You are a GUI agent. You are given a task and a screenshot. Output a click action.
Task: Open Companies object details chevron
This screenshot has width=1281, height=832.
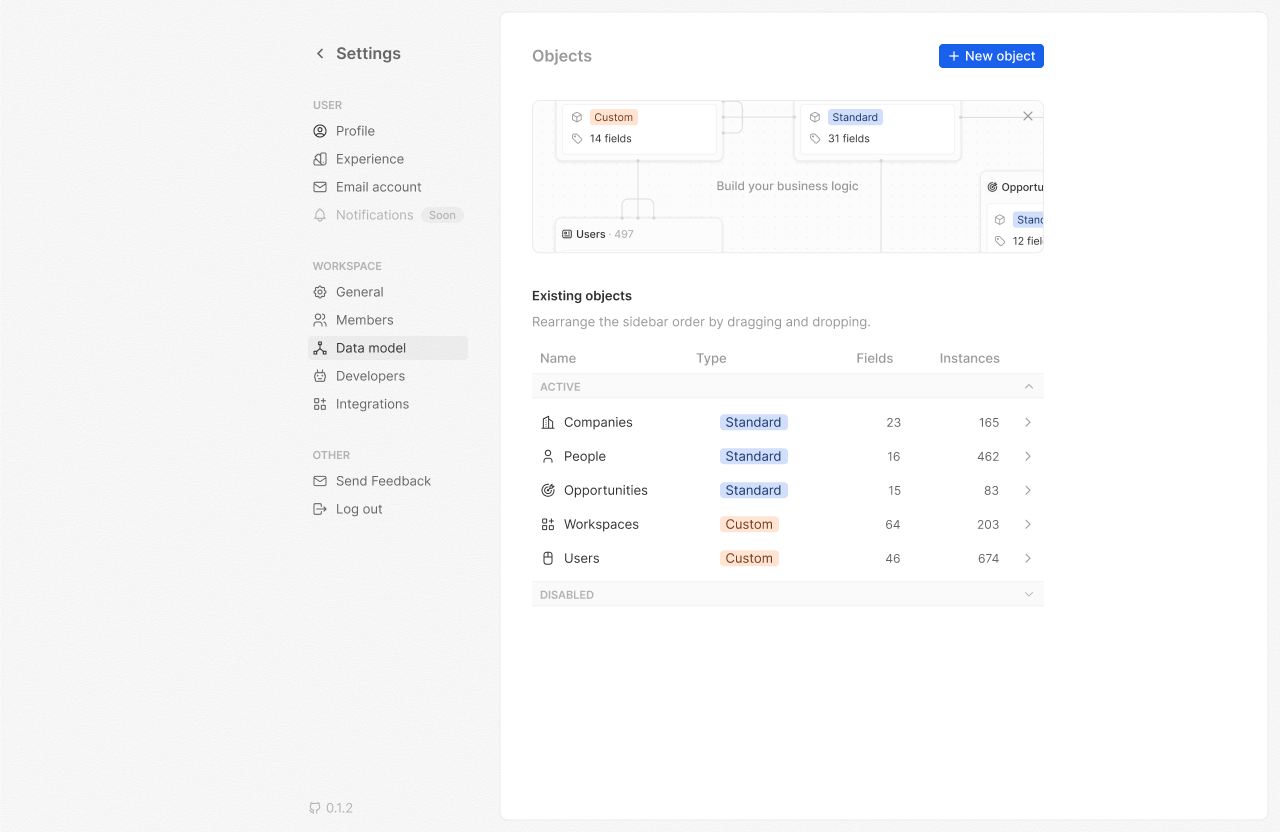tap(1028, 423)
